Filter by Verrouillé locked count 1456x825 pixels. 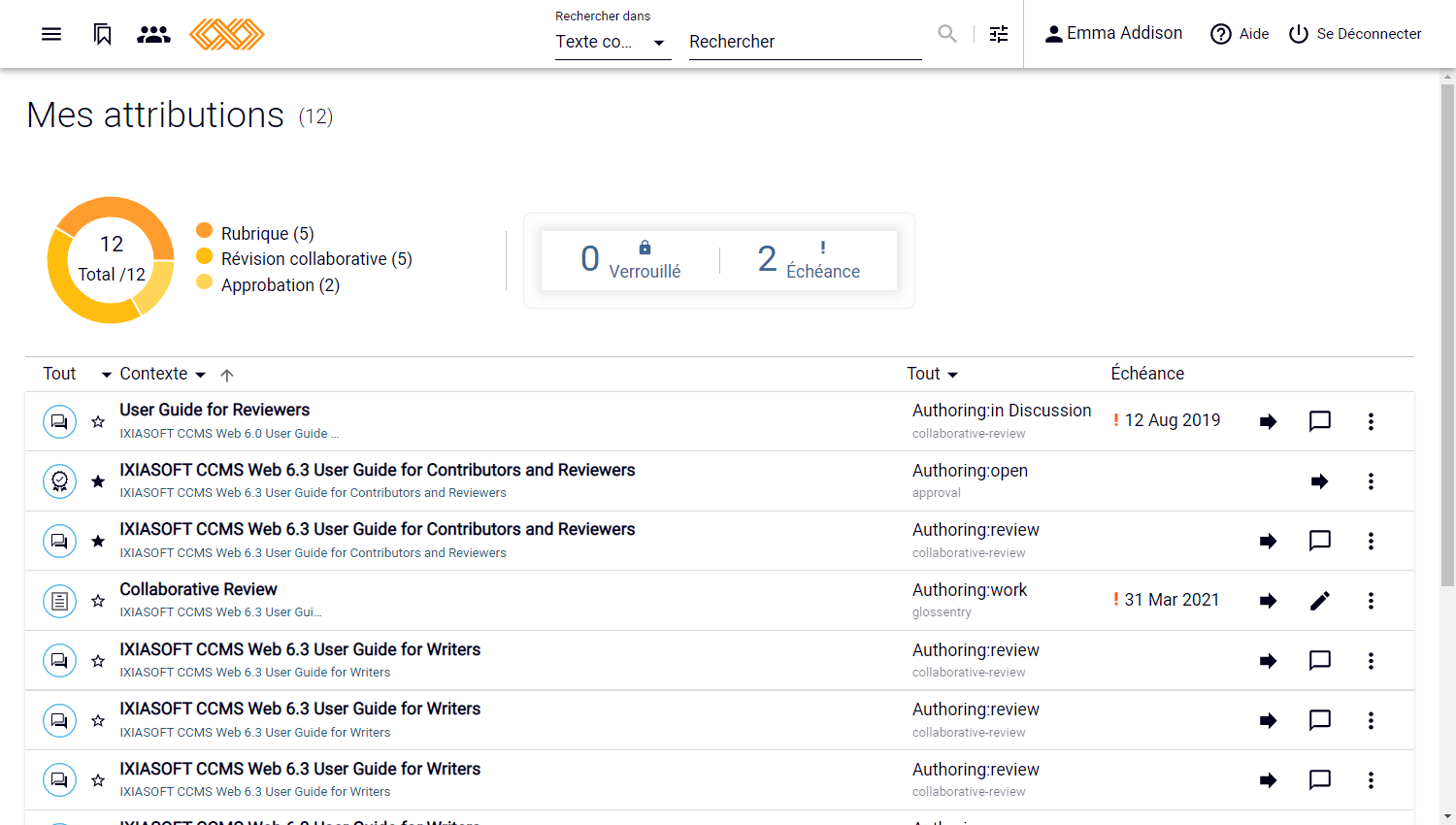click(x=631, y=259)
